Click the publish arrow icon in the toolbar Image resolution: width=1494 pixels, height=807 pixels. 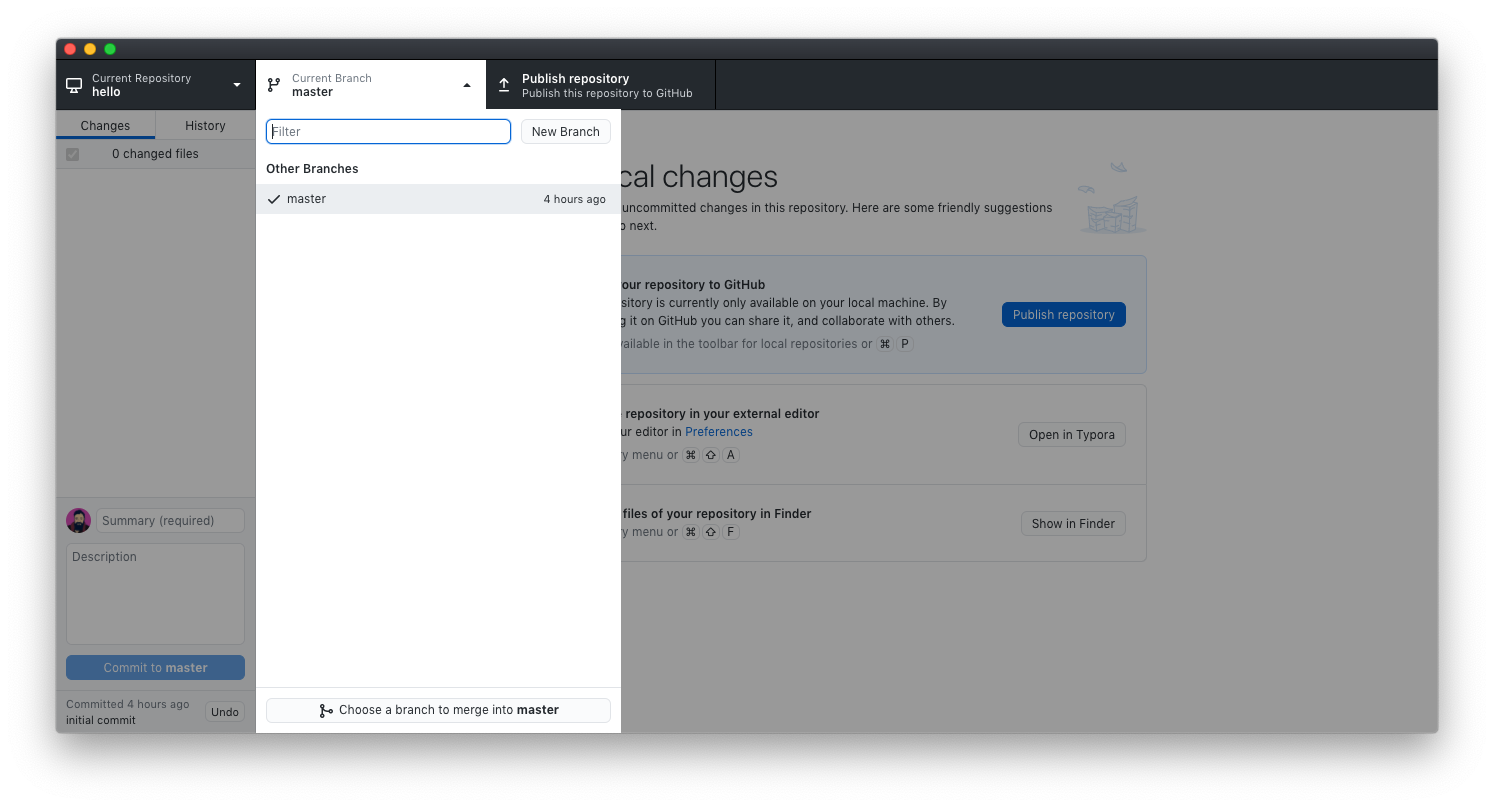tap(503, 84)
